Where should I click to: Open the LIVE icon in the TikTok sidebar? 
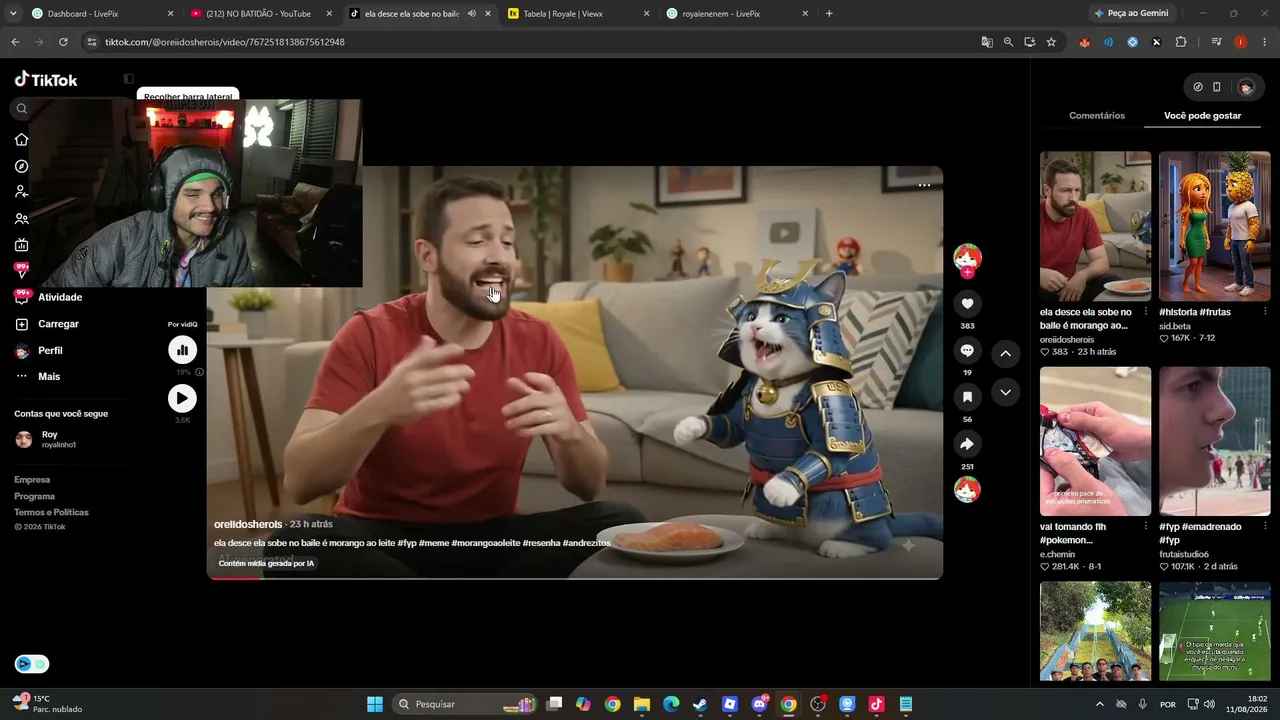tap(21, 245)
